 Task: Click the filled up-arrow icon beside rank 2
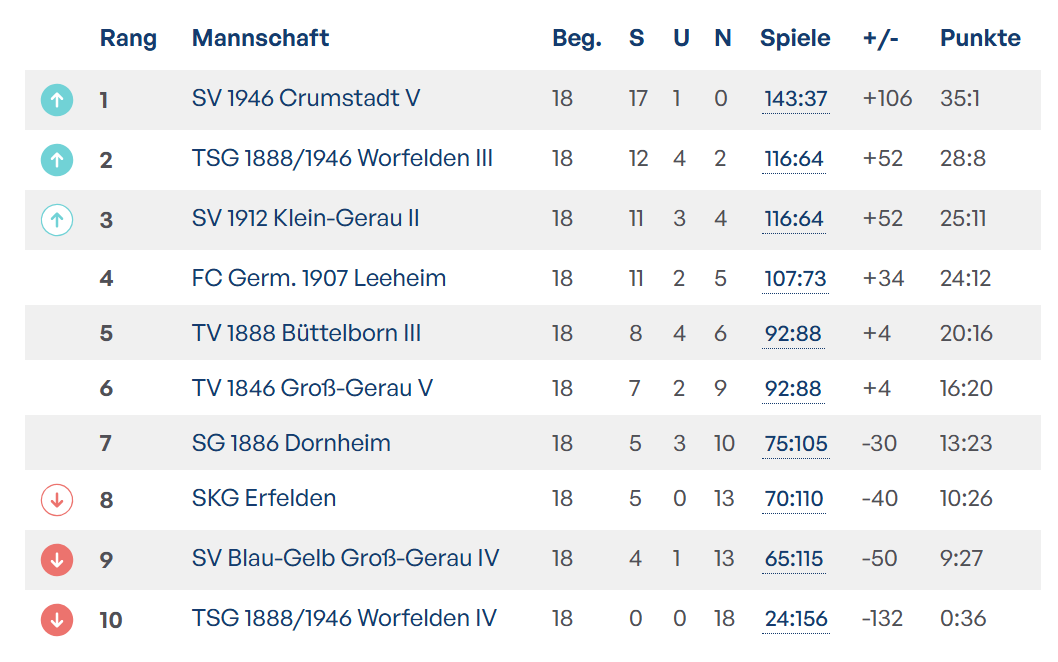(57, 160)
